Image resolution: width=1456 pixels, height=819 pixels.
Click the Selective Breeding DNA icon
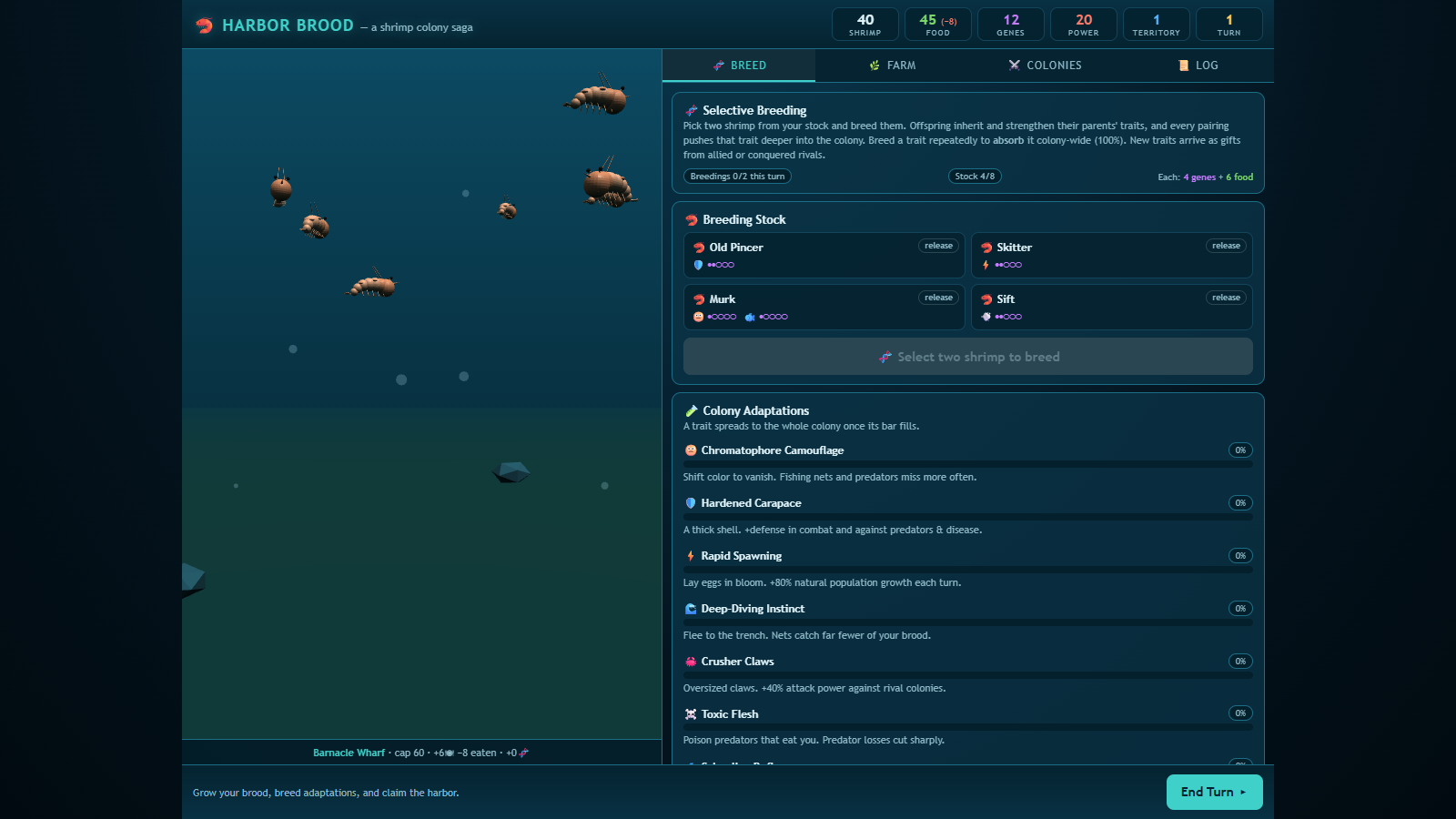click(692, 111)
